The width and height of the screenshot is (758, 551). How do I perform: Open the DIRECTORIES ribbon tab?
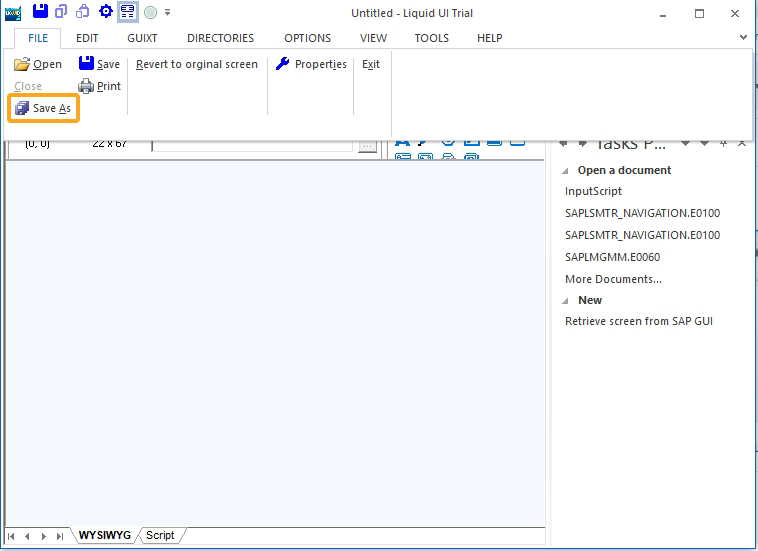tap(220, 38)
